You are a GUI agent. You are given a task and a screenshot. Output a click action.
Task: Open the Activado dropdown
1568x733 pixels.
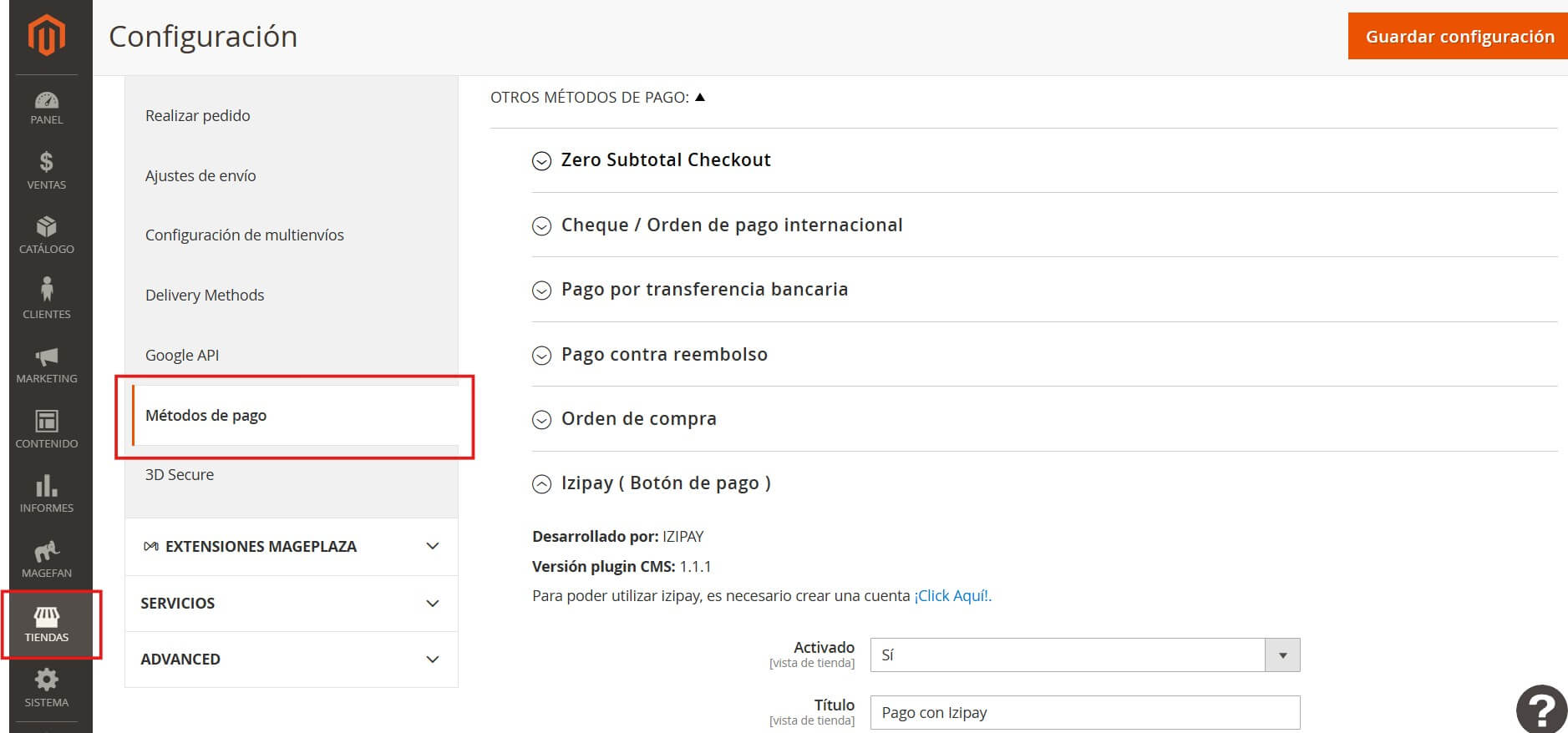[1084, 655]
